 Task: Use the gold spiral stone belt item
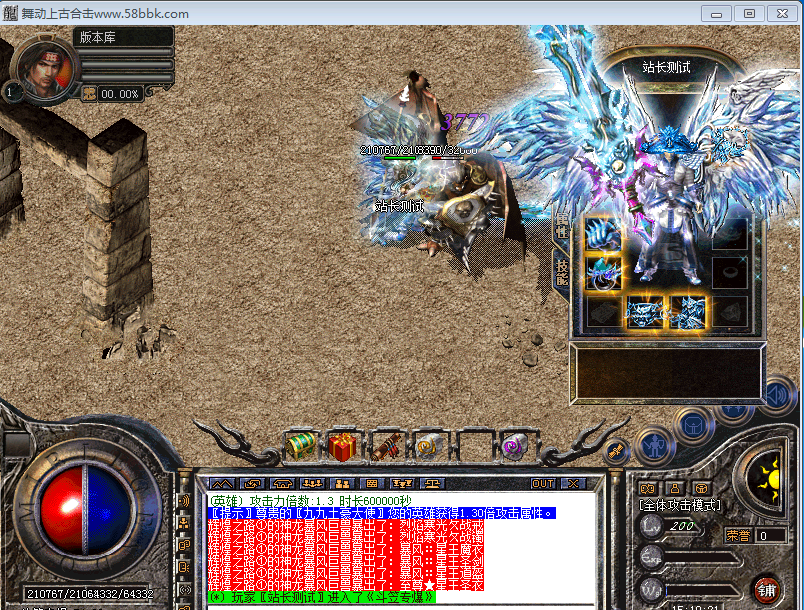coord(430,446)
